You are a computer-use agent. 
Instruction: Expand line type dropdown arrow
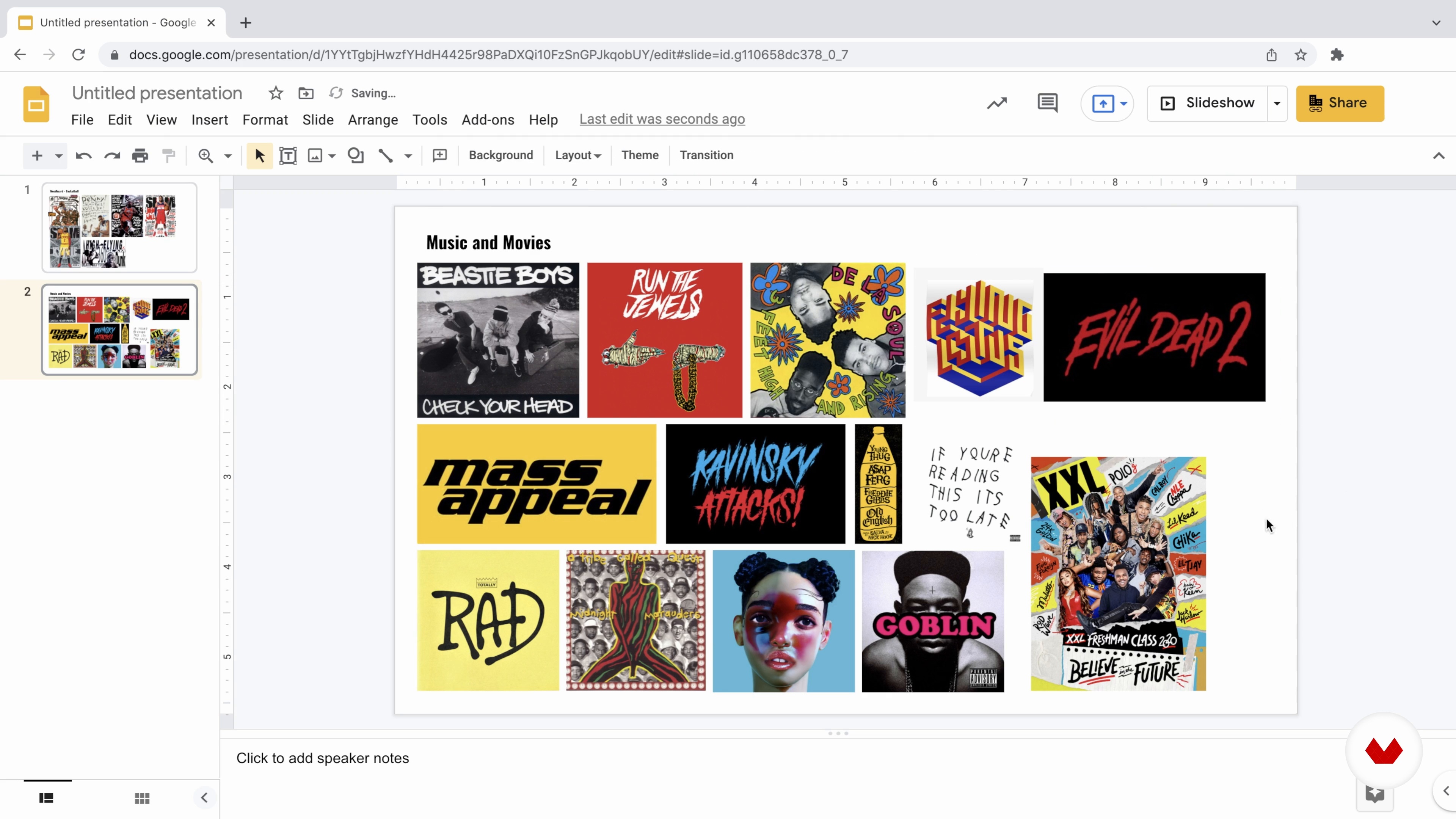(408, 156)
